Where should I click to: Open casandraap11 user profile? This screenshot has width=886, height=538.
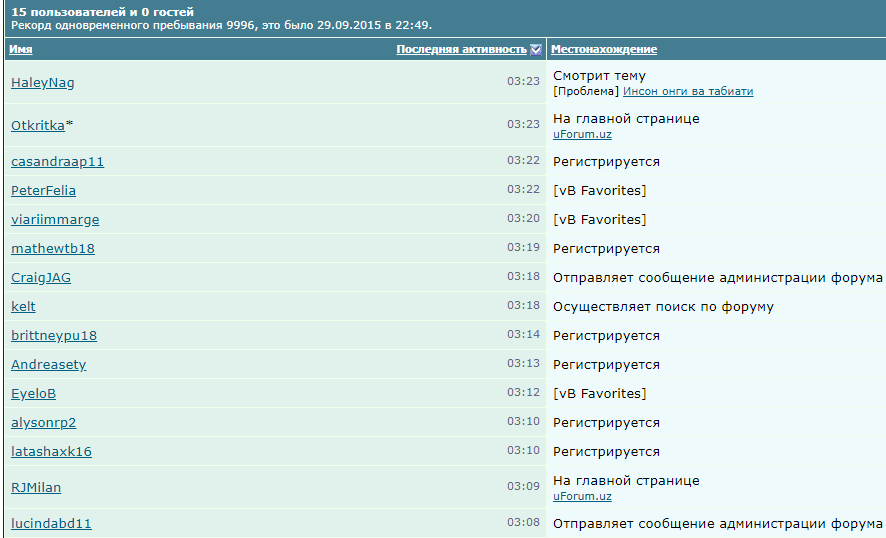click(57, 162)
